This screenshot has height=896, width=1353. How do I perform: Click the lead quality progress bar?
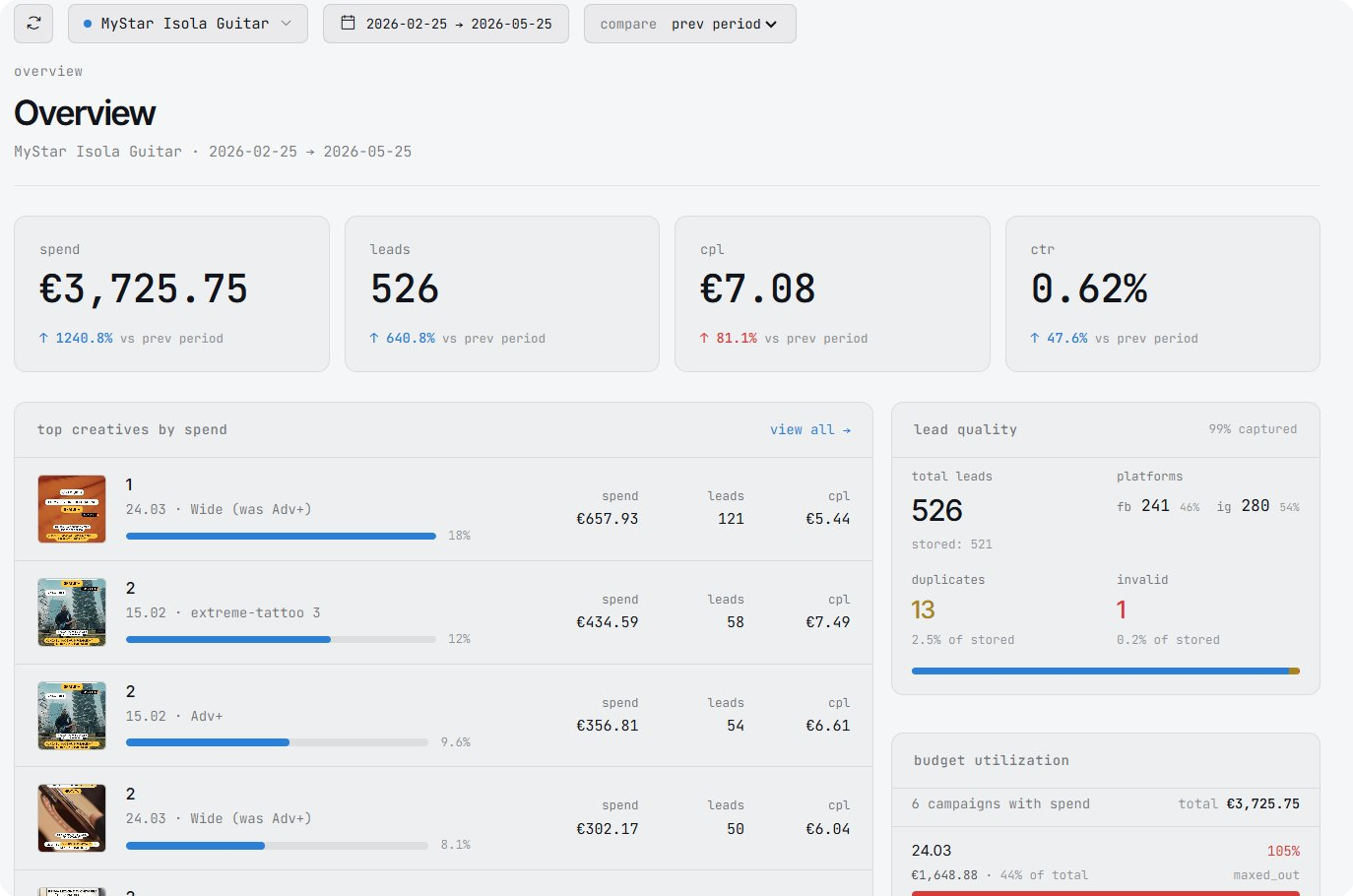(x=1106, y=672)
